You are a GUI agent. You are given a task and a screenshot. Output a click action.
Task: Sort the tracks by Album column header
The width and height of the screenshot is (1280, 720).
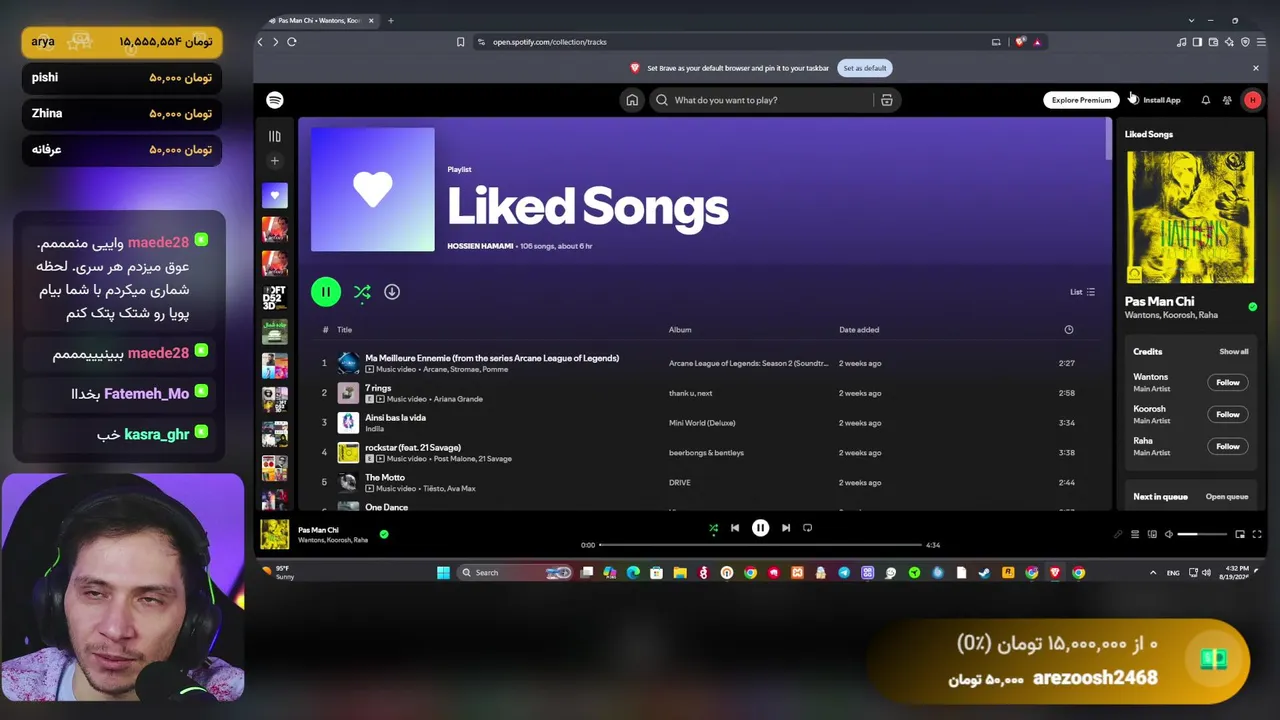click(680, 330)
